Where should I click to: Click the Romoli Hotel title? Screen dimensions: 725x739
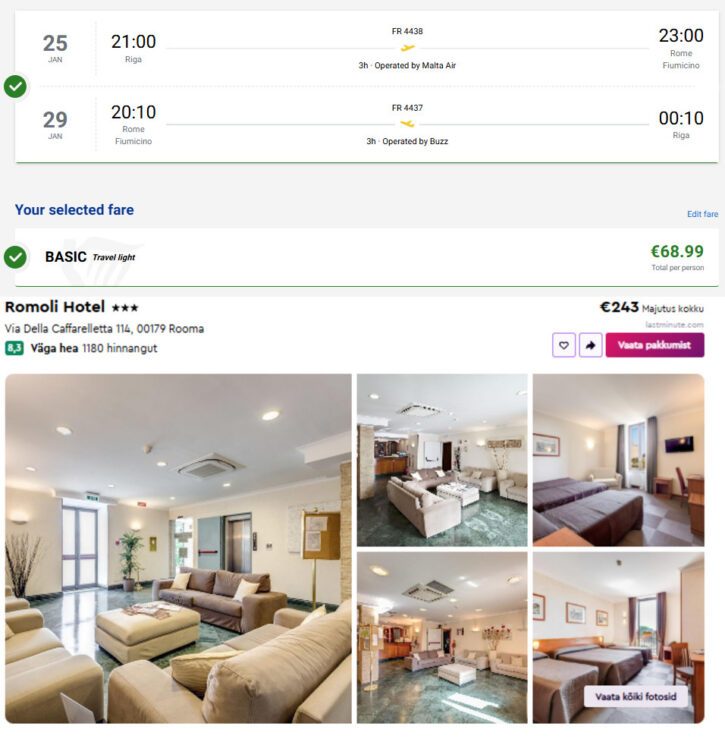pos(55,307)
